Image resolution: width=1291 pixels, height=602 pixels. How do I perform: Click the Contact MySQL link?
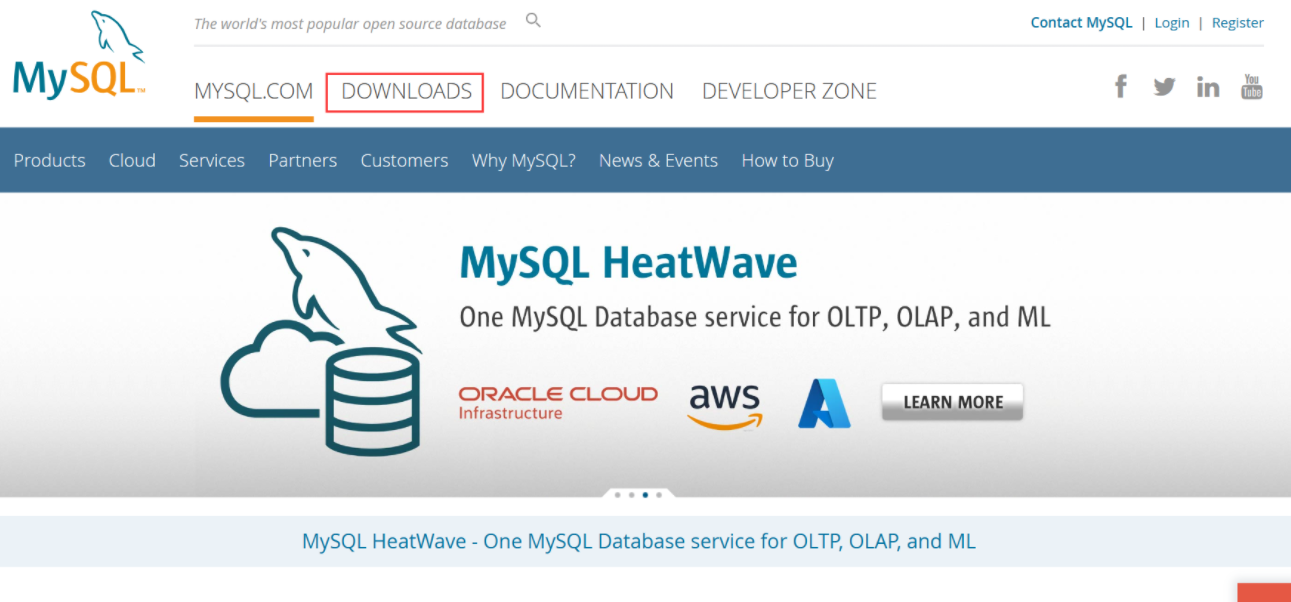pos(1081,22)
